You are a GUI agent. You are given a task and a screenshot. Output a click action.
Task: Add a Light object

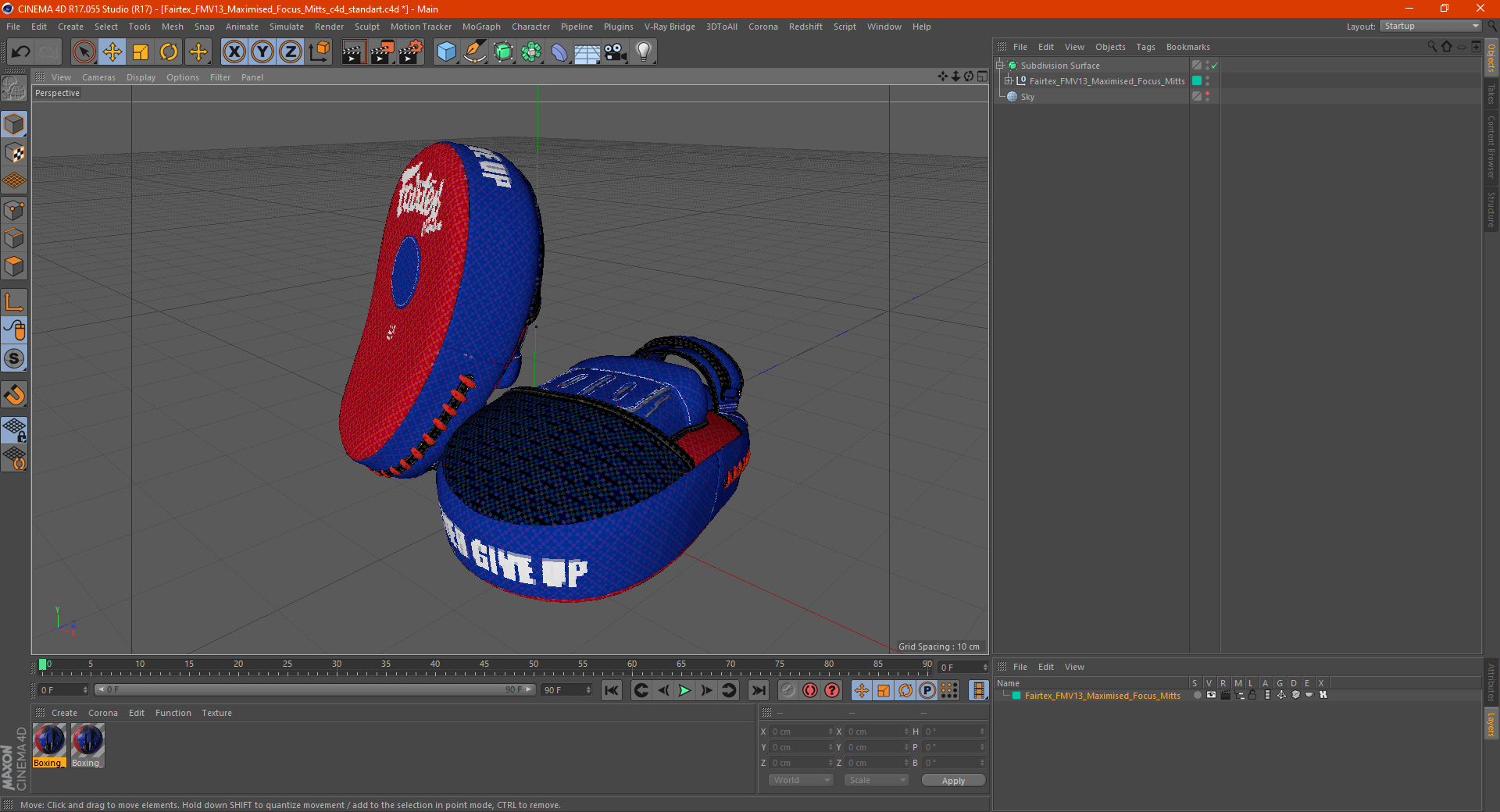[644, 52]
